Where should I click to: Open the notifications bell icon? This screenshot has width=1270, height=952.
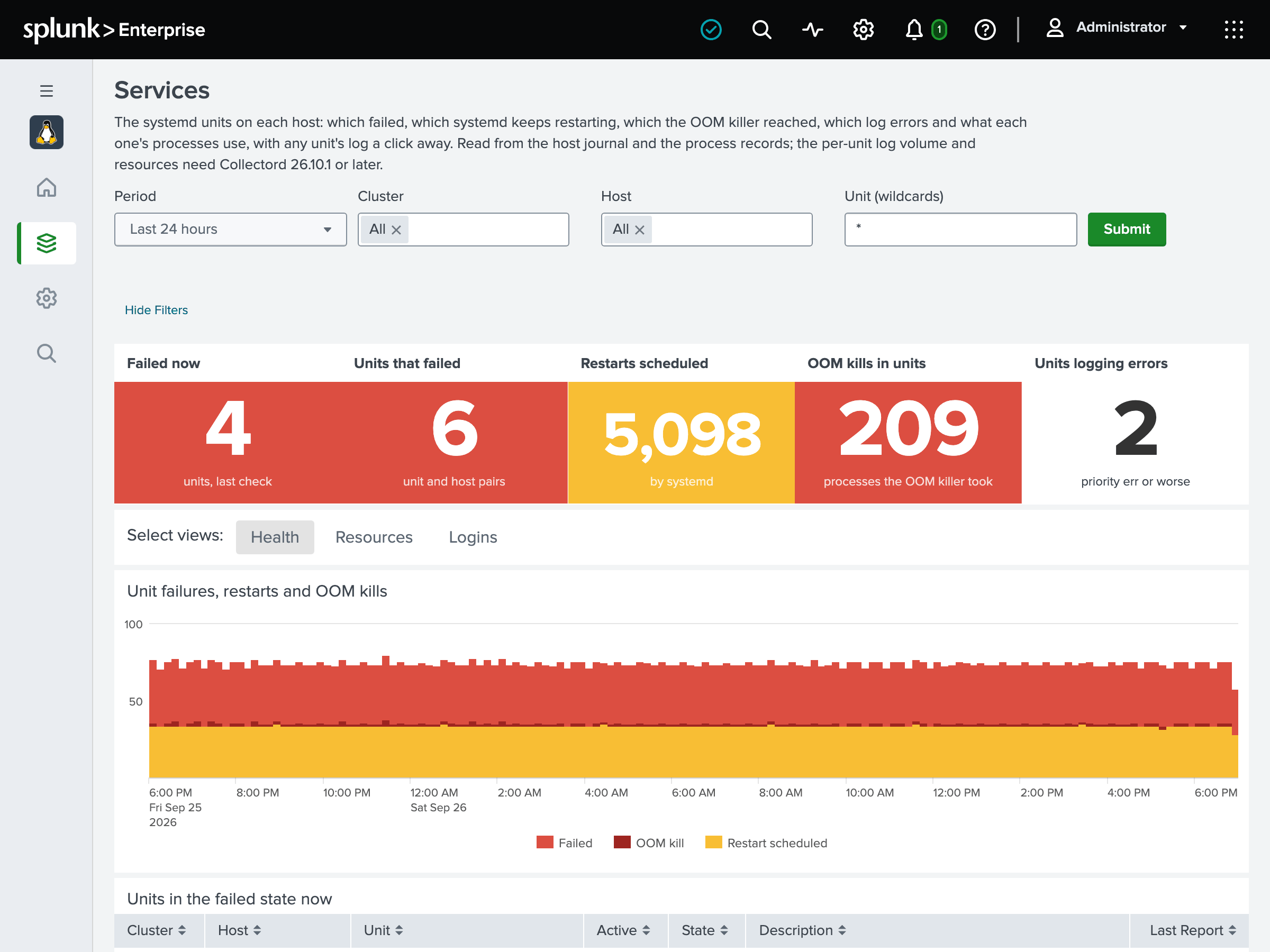[x=914, y=29]
